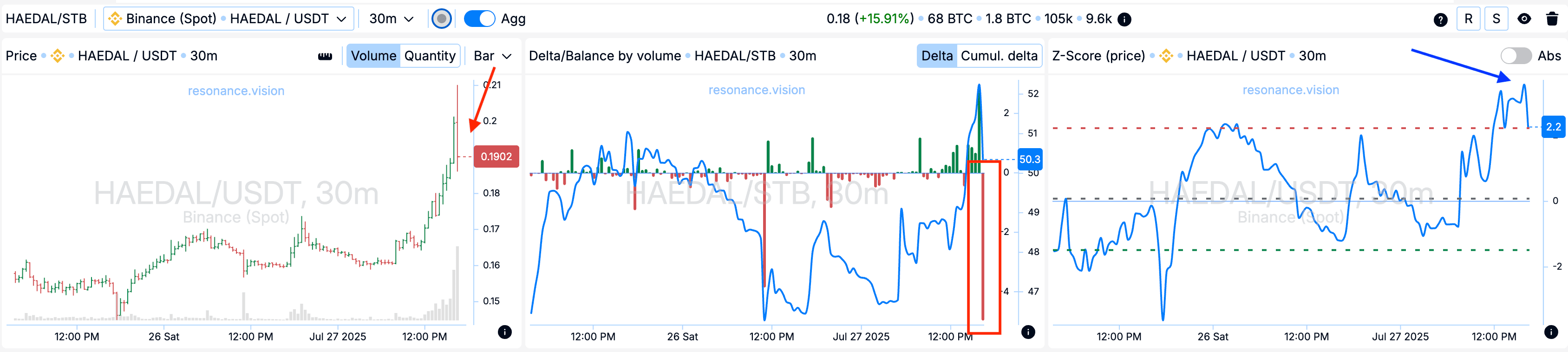Click the 0.1902 current price label

(496, 156)
